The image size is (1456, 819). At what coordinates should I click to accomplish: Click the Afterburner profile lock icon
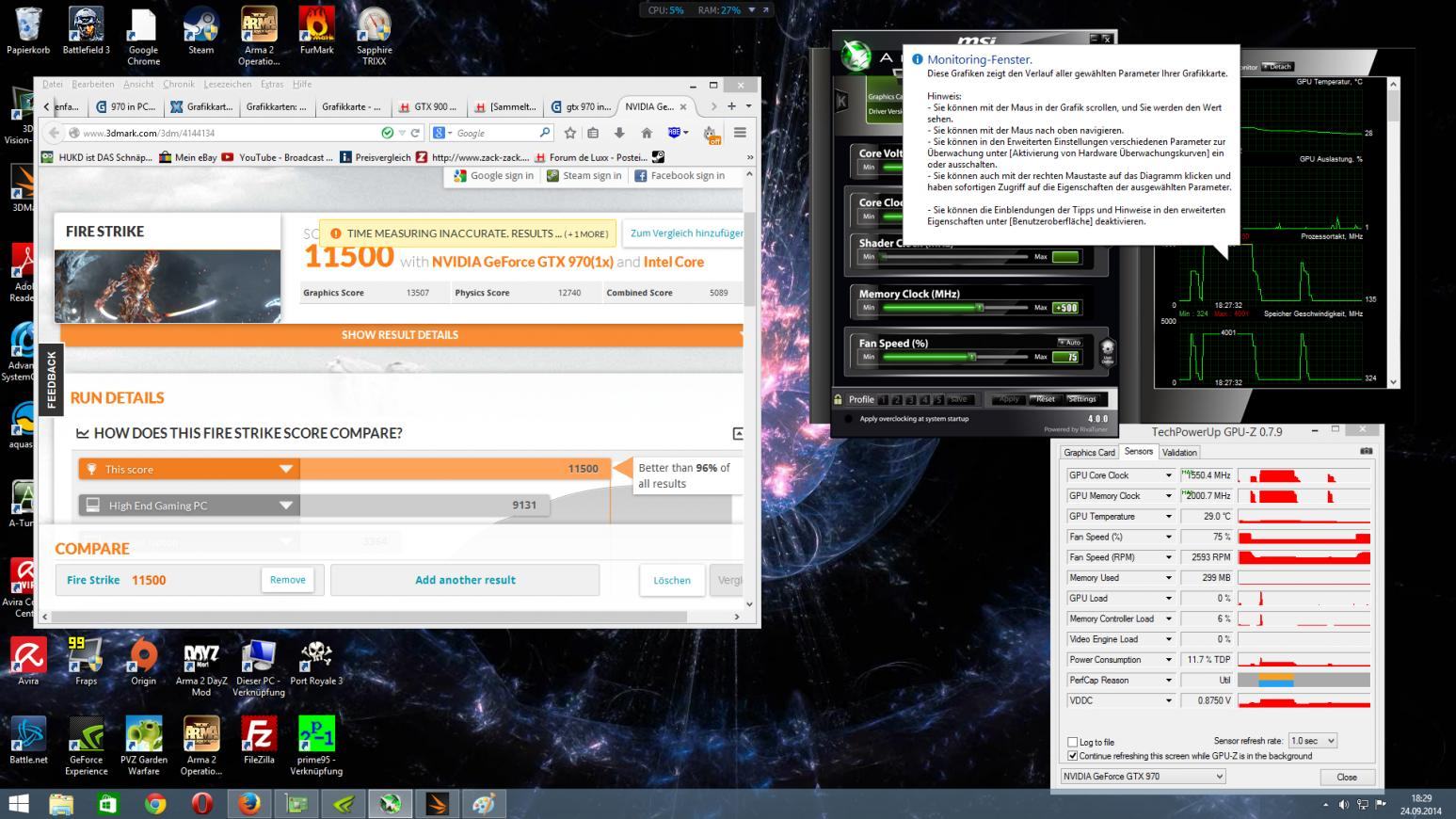(838, 399)
